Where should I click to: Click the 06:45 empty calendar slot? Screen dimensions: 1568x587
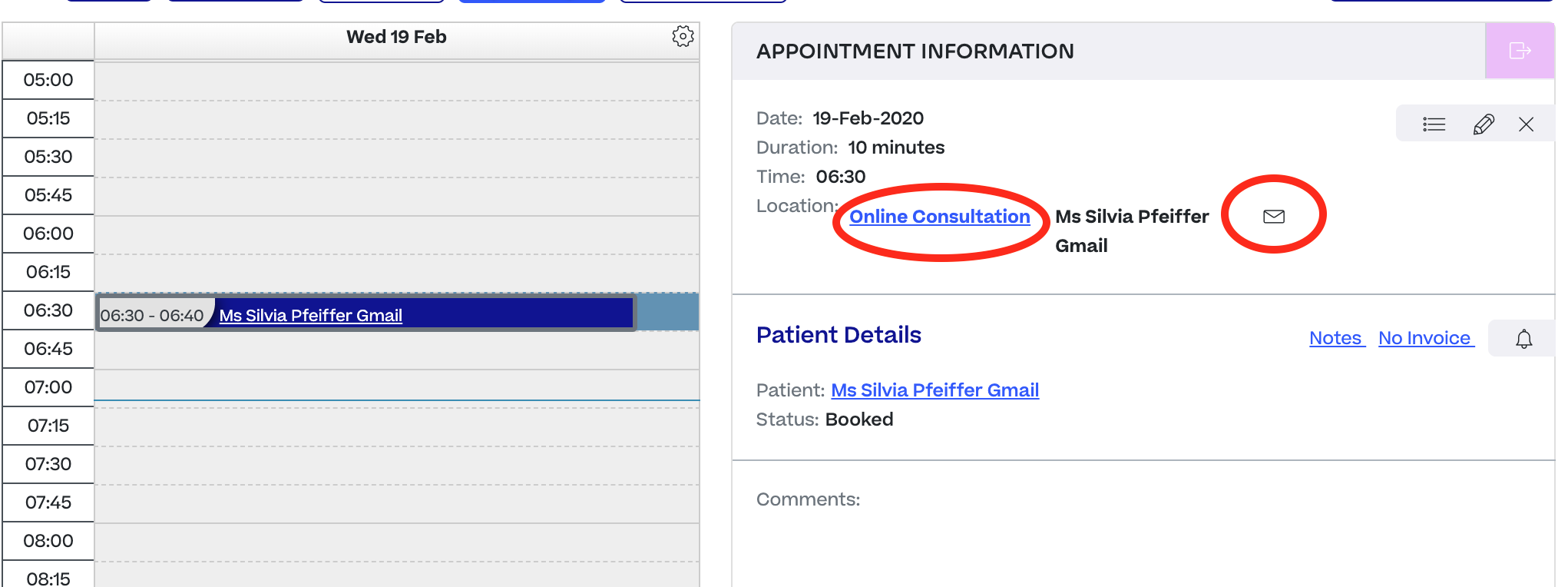pyautogui.click(x=397, y=350)
